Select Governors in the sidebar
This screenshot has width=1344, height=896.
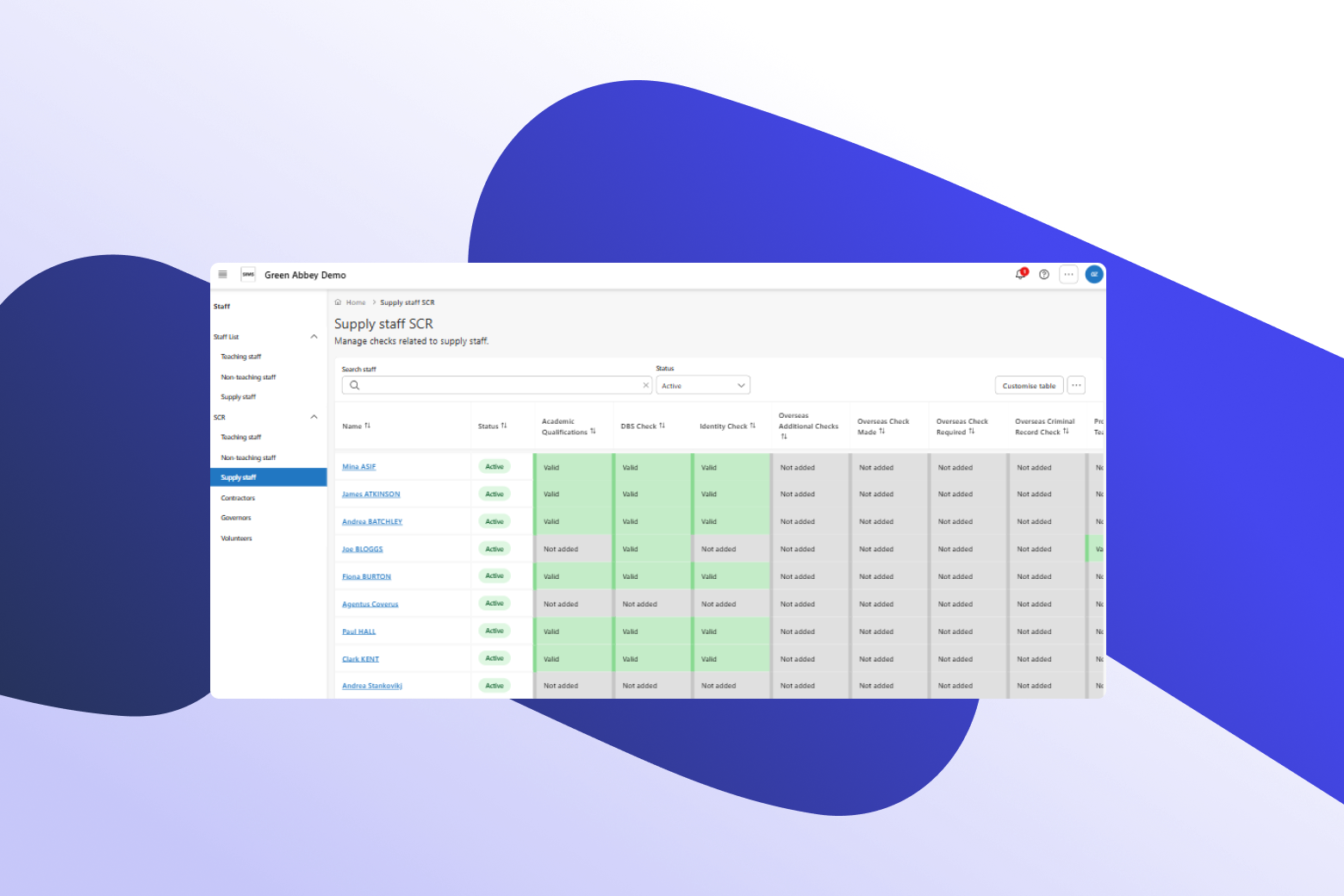click(236, 518)
